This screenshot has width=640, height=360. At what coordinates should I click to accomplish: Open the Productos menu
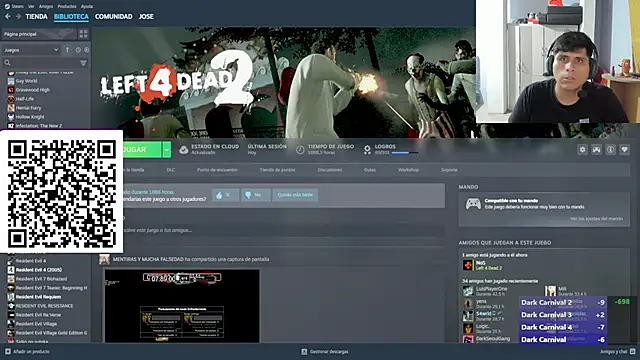click(67, 6)
